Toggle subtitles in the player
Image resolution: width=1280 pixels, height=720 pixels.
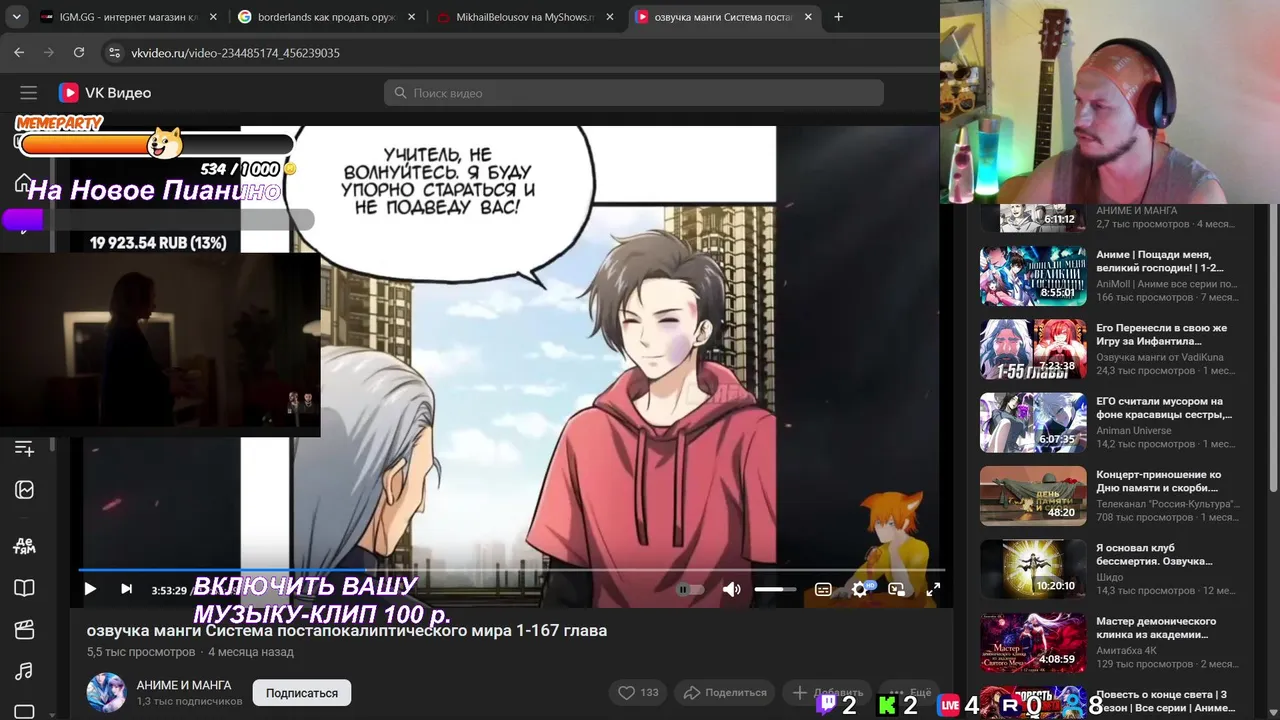pos(823,589)
